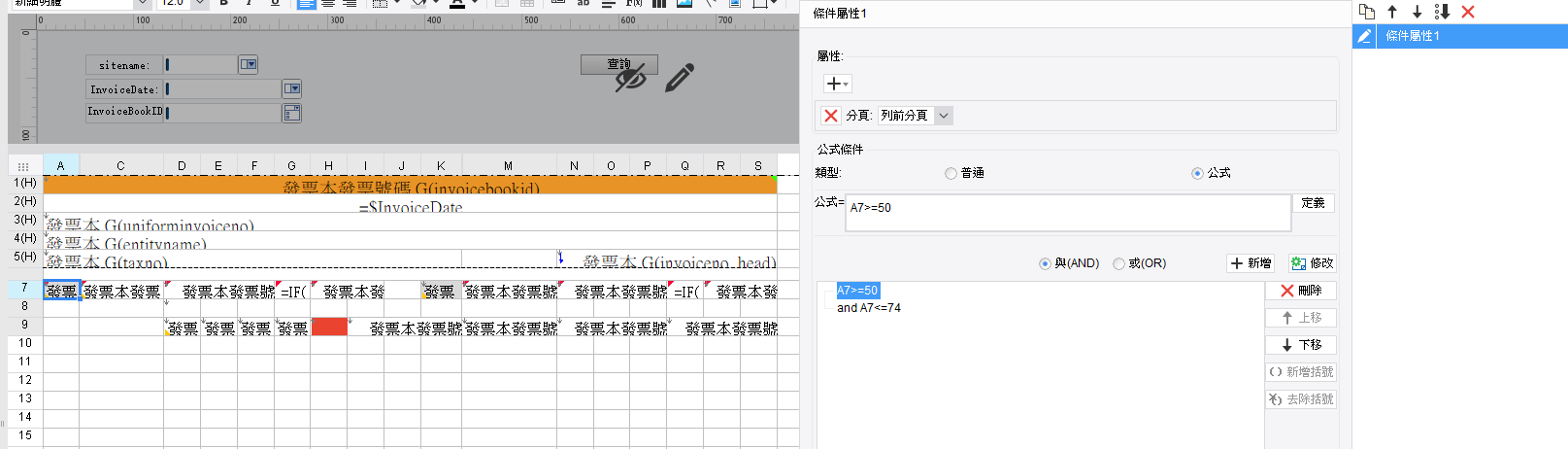Click the 新增 add condition button
Image resolution: width=1568 pixels, height=449 pixels.
click(x=1251, y=263)
